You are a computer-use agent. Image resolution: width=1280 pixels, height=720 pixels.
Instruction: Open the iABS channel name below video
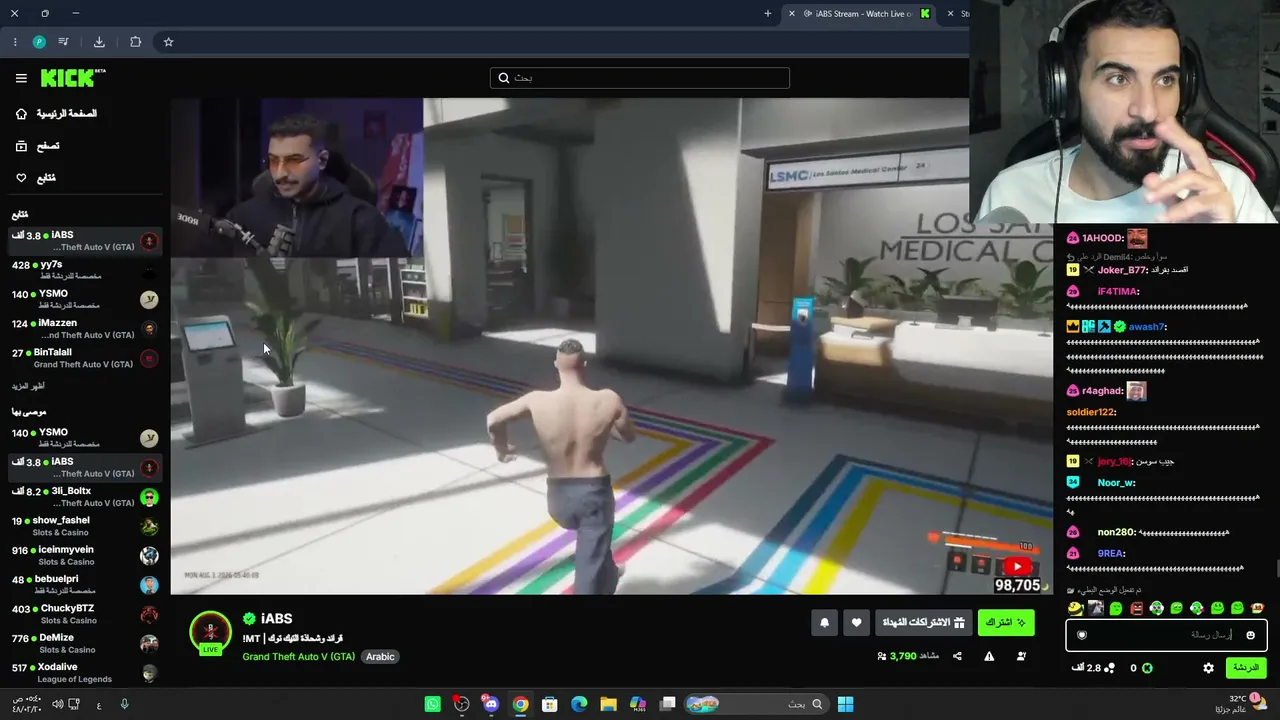[x=276, y=619]
